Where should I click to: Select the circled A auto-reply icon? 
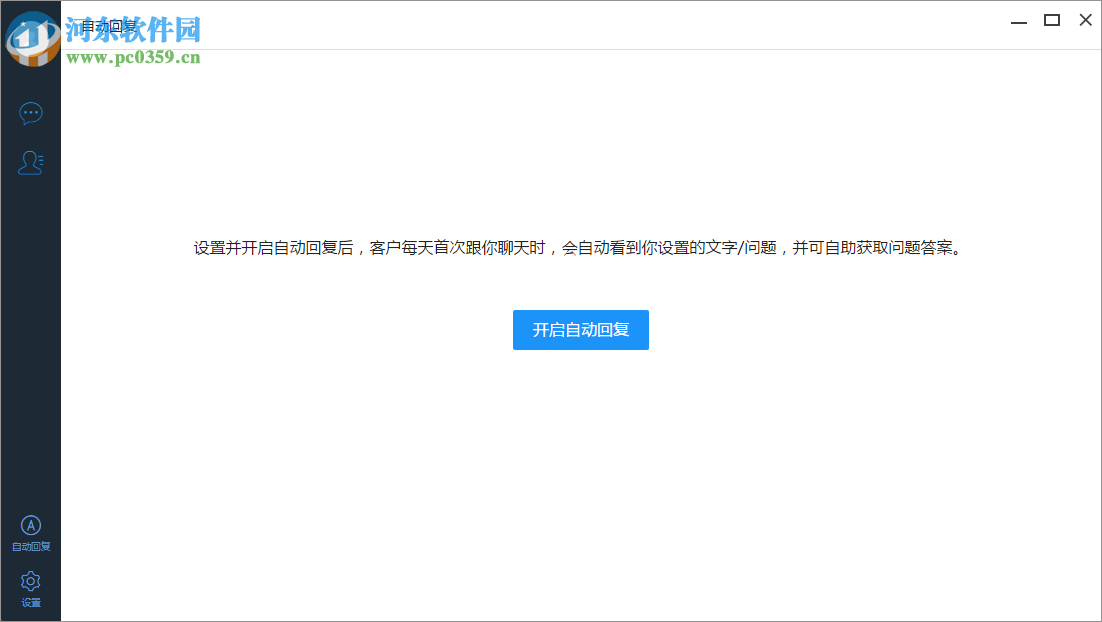(31, 524)
